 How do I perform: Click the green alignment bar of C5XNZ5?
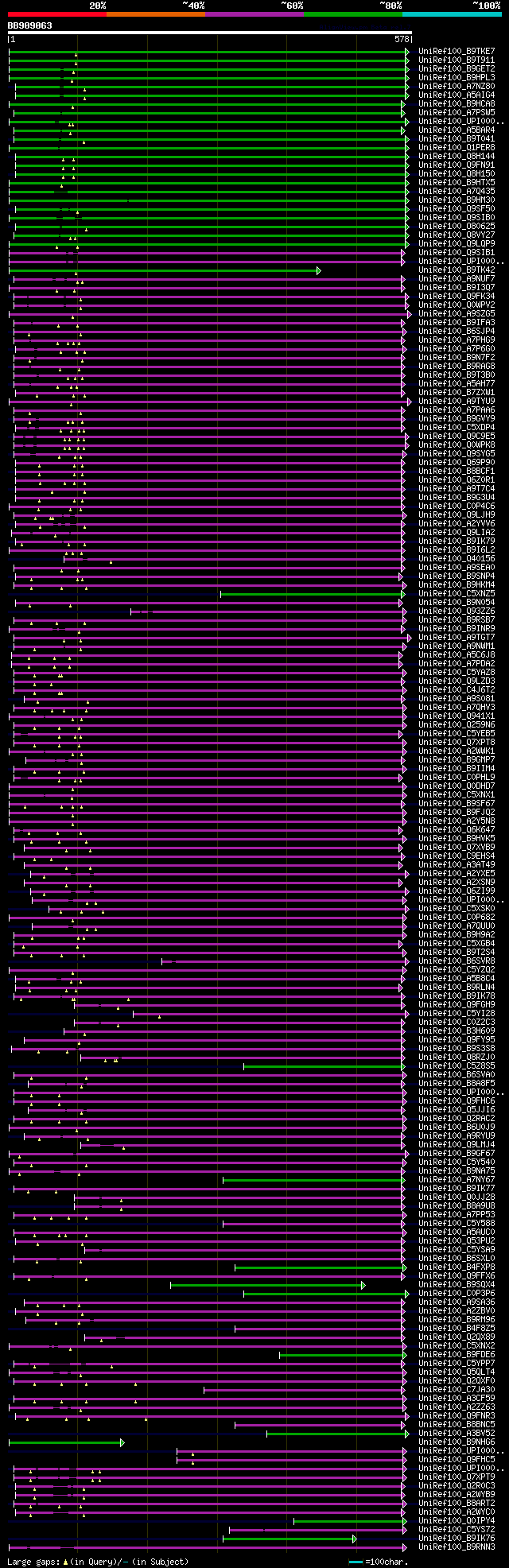click(x=313, y=593)
